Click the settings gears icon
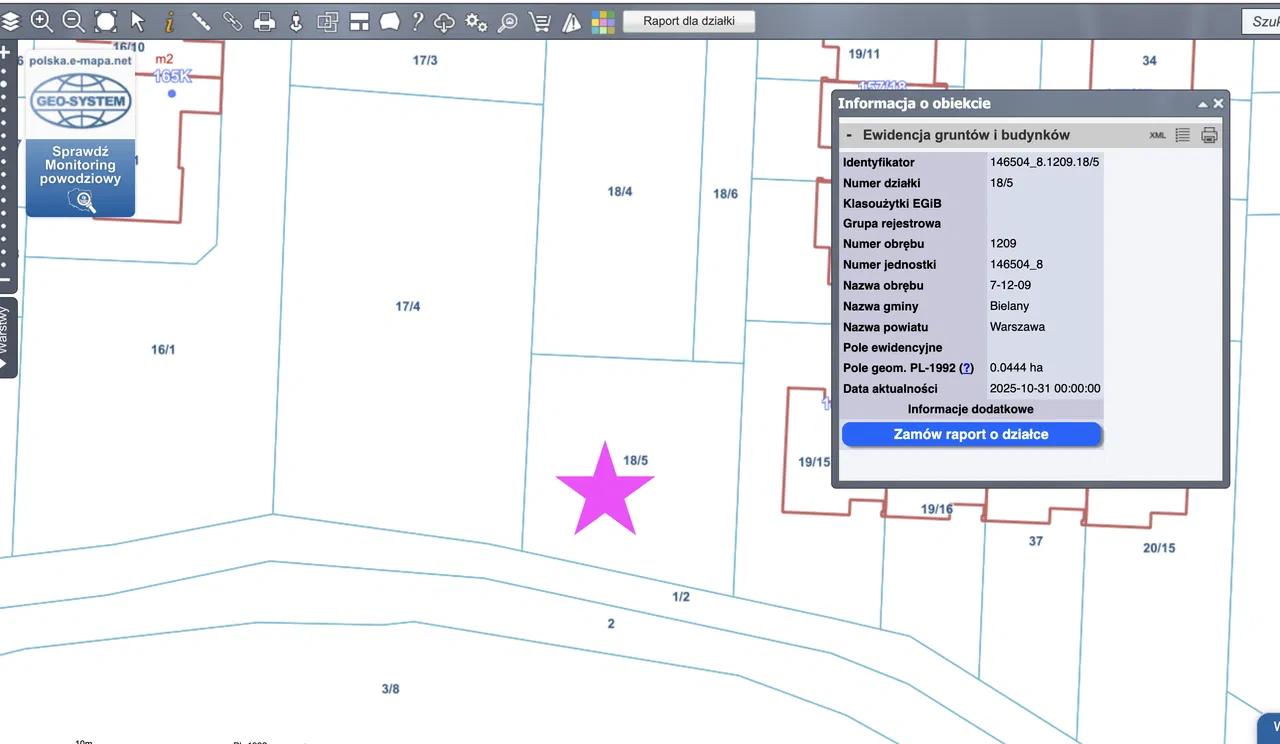Viewport: 1280px width, 744px height. 477,21
